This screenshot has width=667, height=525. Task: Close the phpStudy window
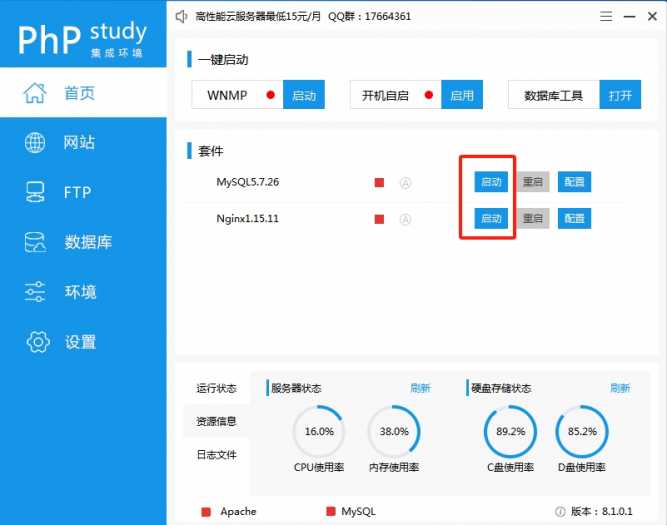click(652, 17)
